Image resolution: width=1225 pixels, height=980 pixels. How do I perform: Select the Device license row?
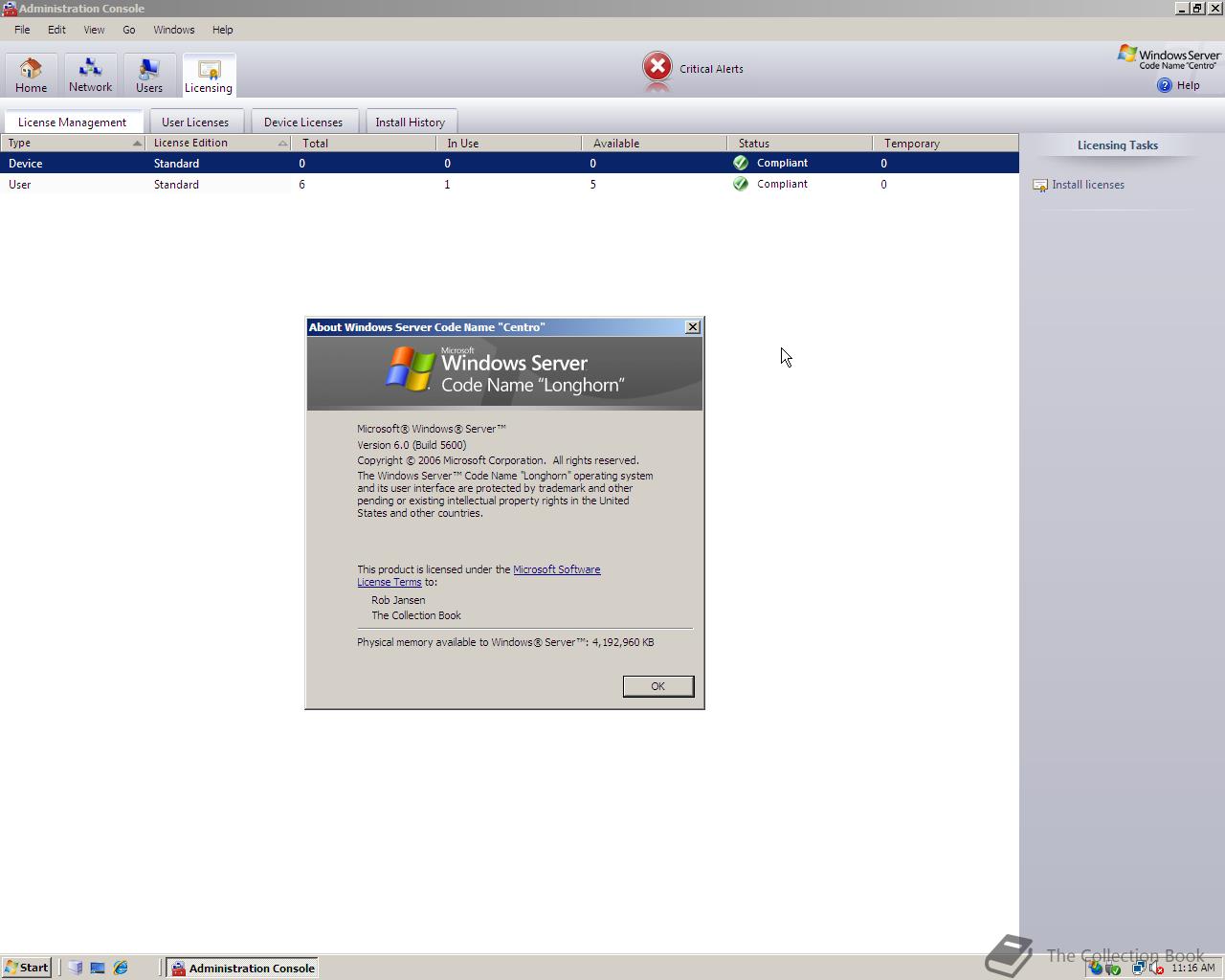tap(509, 163)
